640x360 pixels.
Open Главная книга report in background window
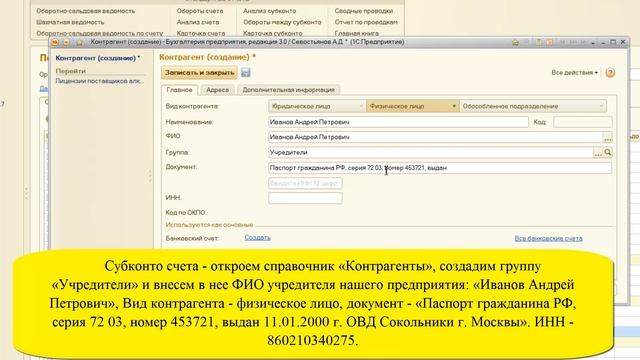pos(357,33)
